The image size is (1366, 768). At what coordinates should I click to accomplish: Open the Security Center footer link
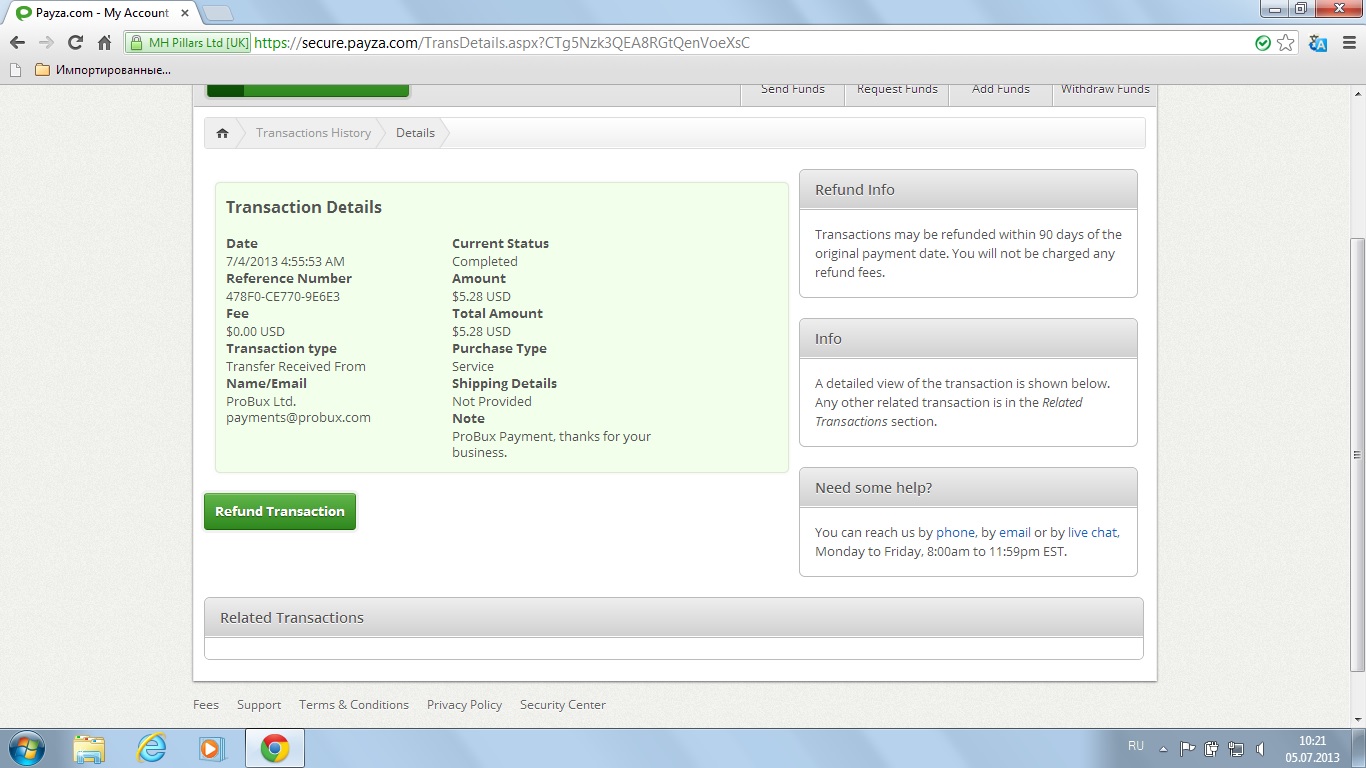click(x=563, y=705)
